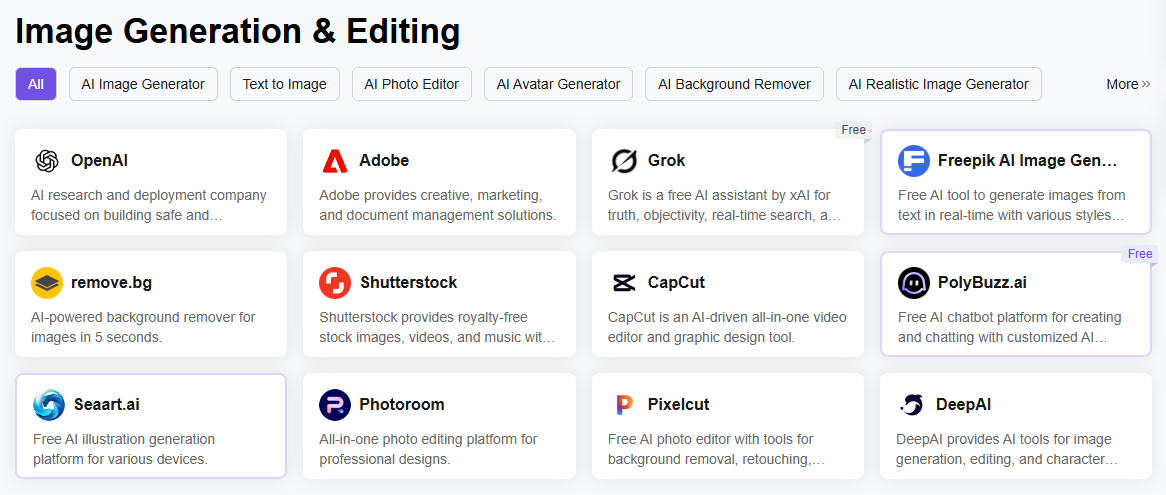This screenshot has height=495, width=1166.
Task: Click the OpenAI logo icon
Action: [47, 161]
